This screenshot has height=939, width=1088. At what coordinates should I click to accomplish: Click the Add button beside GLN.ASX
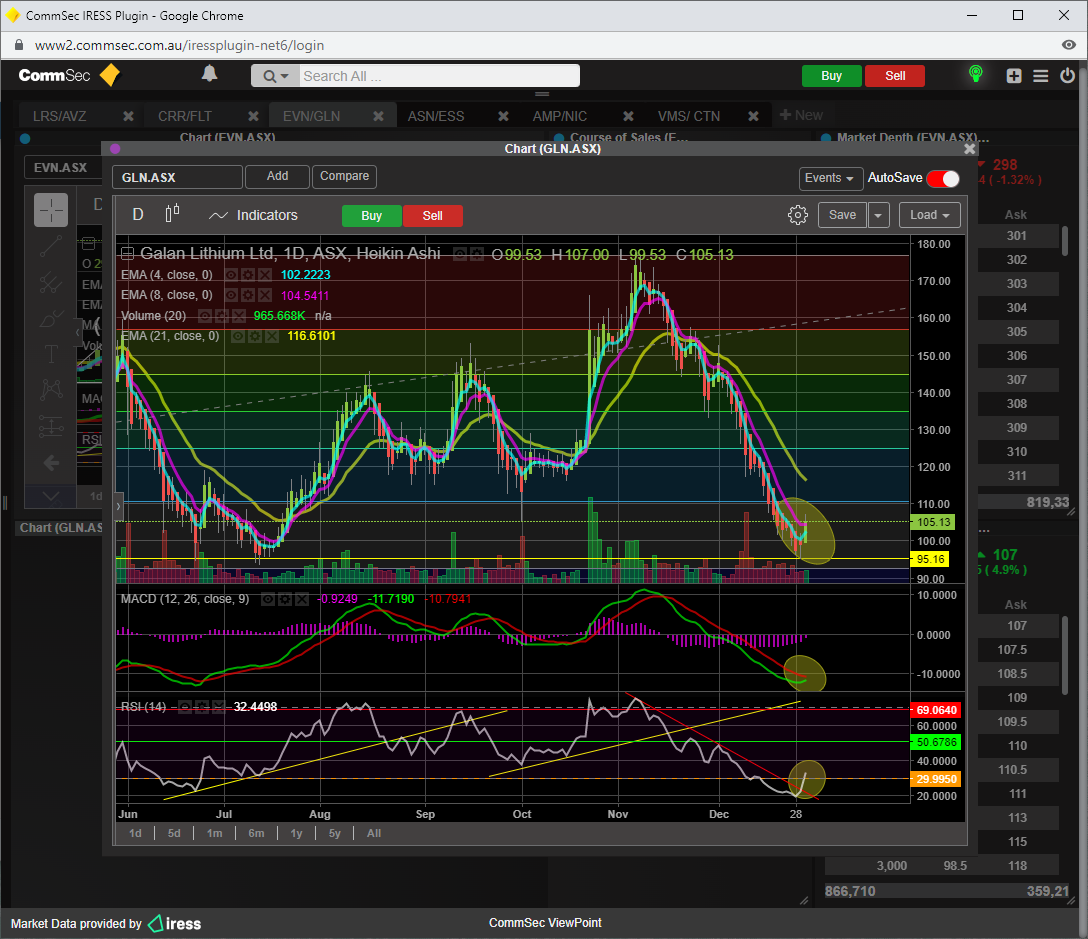[x=278, y=176]
